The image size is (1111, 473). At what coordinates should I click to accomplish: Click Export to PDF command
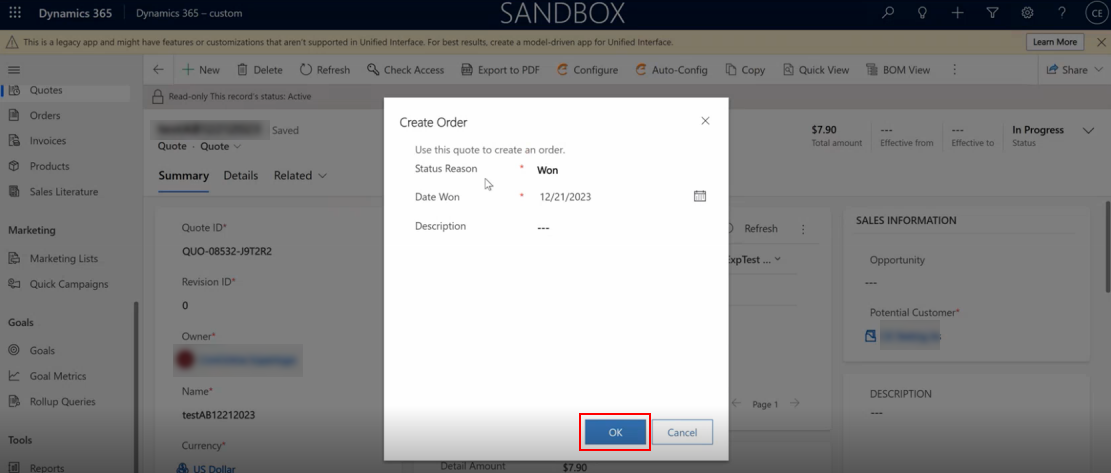click(x=500, y=70)
